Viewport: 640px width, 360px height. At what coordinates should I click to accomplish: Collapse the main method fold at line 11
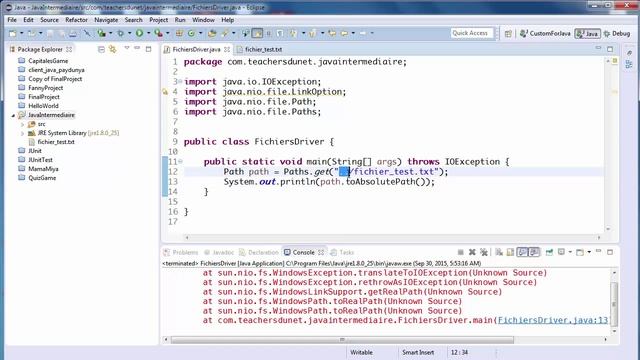pos(180,161)
